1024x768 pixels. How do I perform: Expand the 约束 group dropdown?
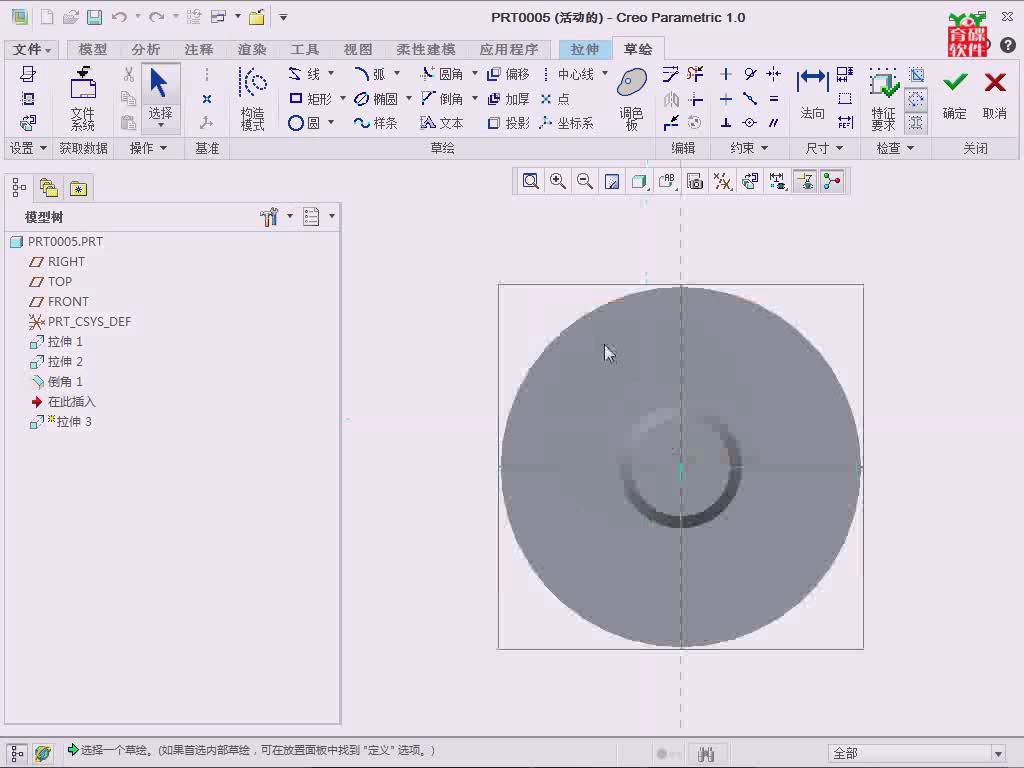pos(748,149)
